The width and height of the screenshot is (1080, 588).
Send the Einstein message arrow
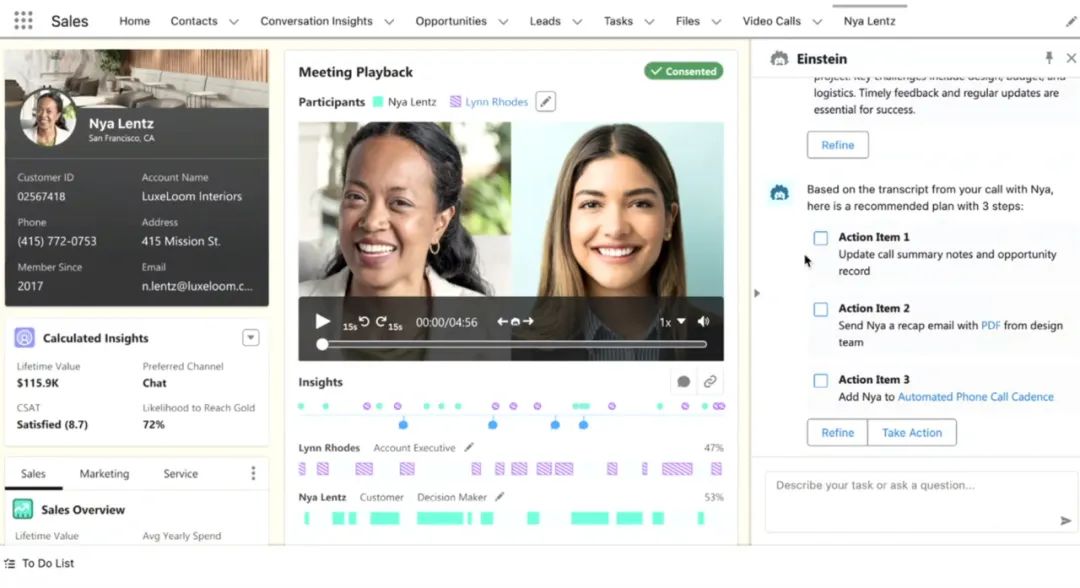(1065, 521)
